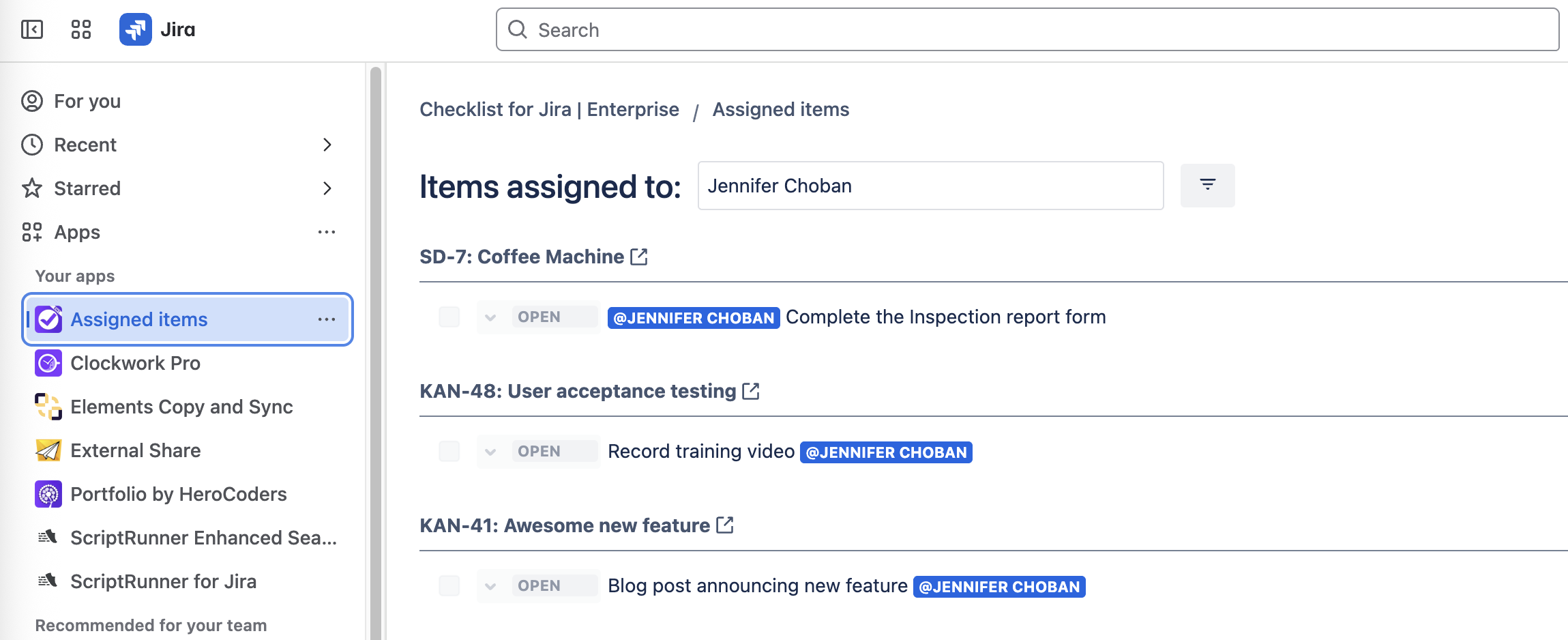Click the Jira logo icon
Screen dimensions: 1568x640
coord(135,29)
